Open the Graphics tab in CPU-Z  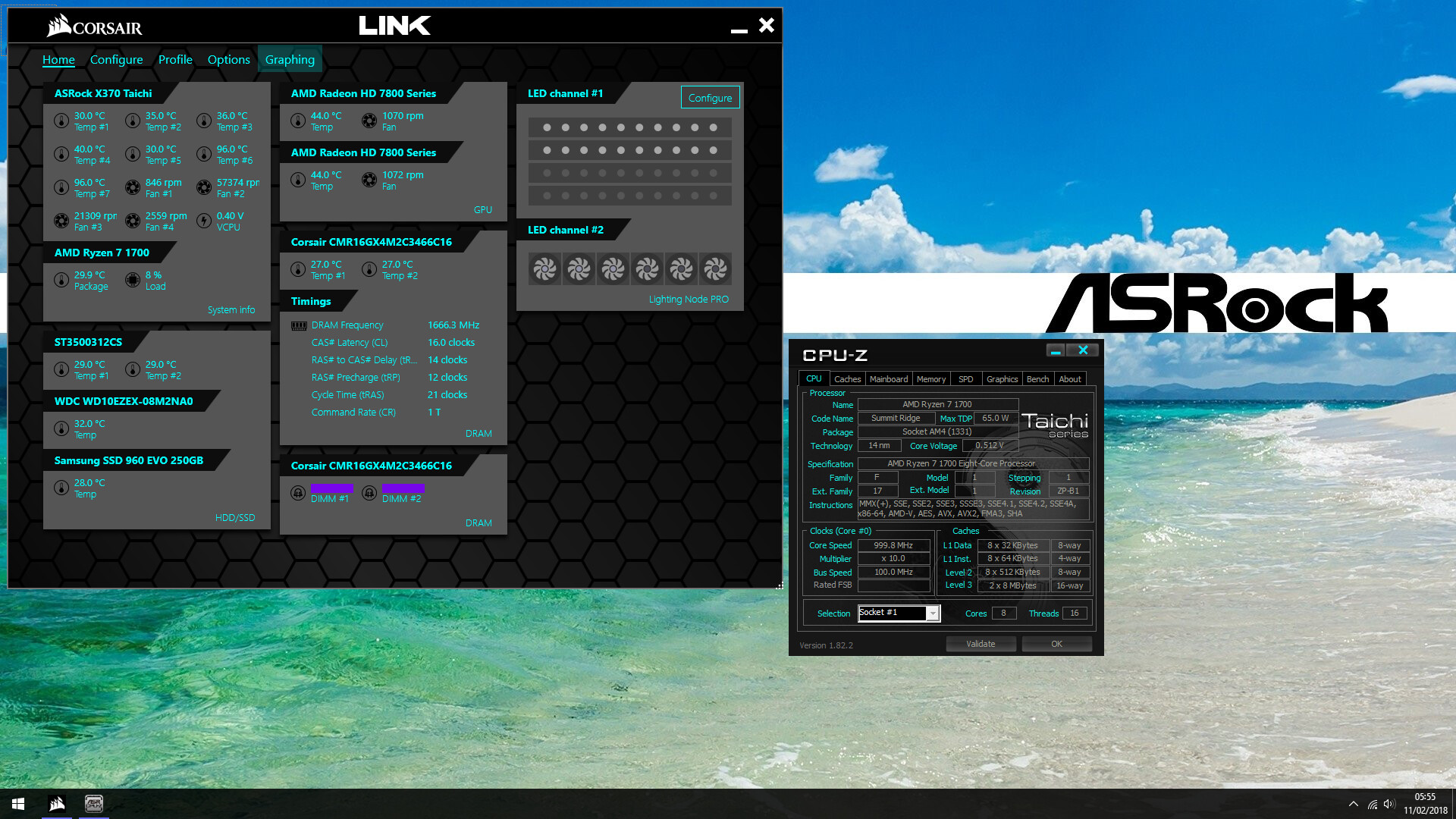tap(1002, 379)
